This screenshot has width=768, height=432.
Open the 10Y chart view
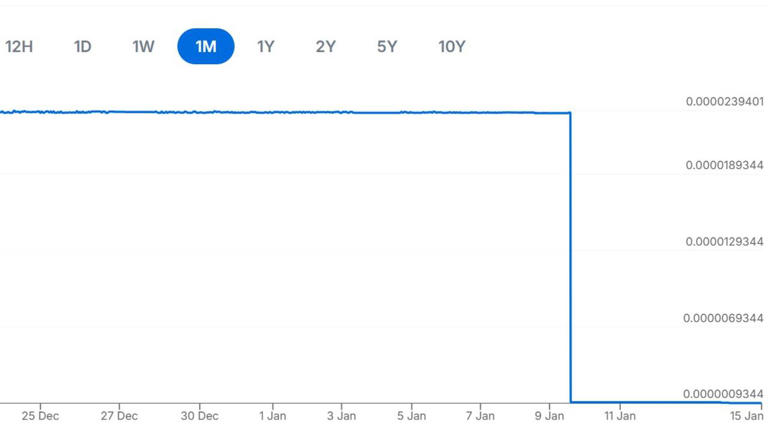[452, 46]
